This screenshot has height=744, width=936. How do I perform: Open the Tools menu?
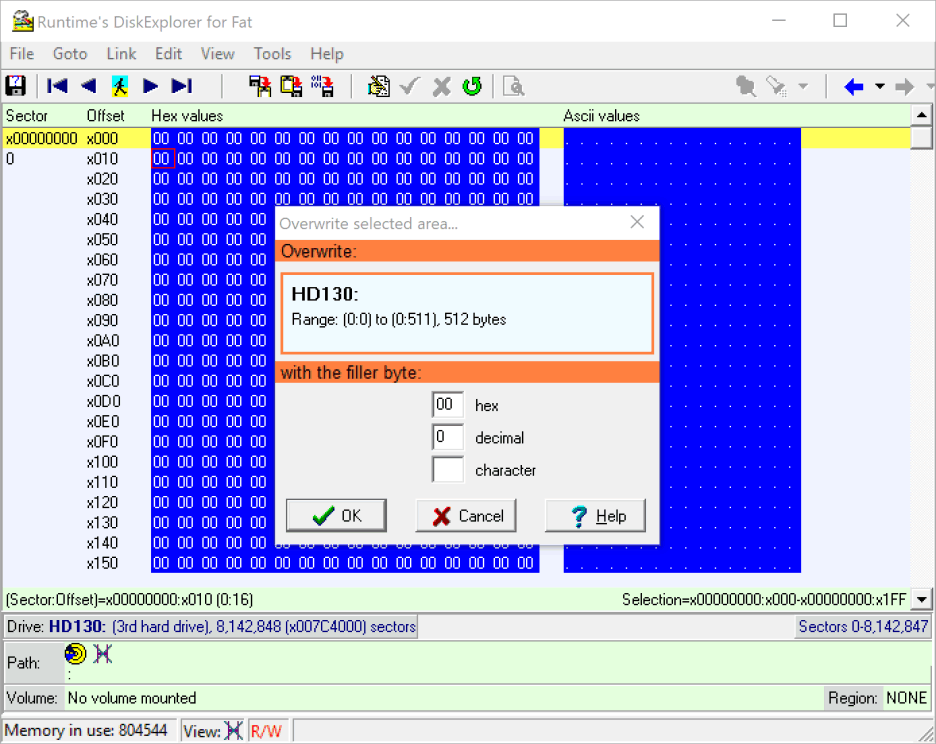[x=272, y=54]
